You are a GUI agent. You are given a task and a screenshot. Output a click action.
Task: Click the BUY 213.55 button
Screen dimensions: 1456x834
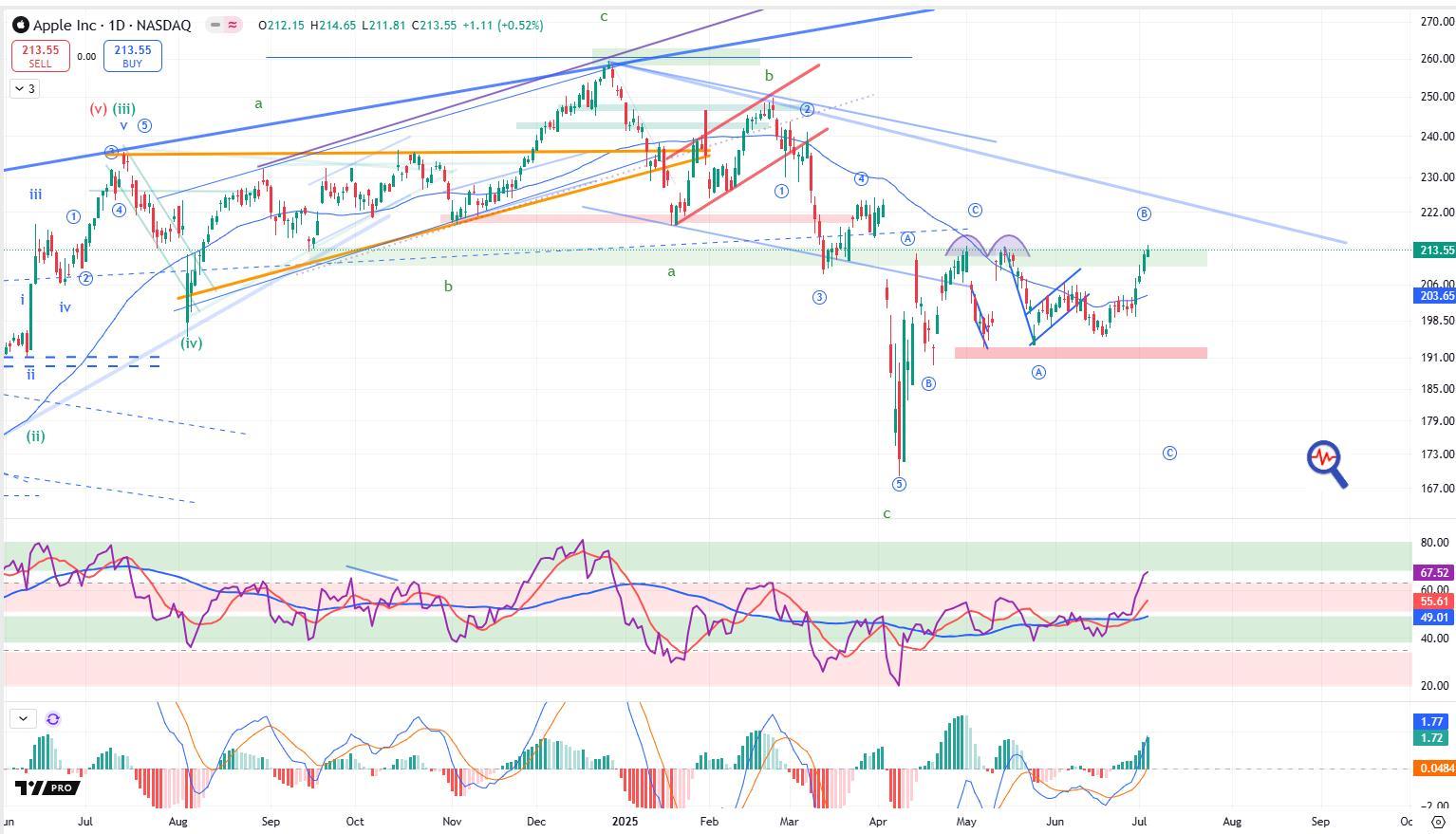click(x=132, y=56)
